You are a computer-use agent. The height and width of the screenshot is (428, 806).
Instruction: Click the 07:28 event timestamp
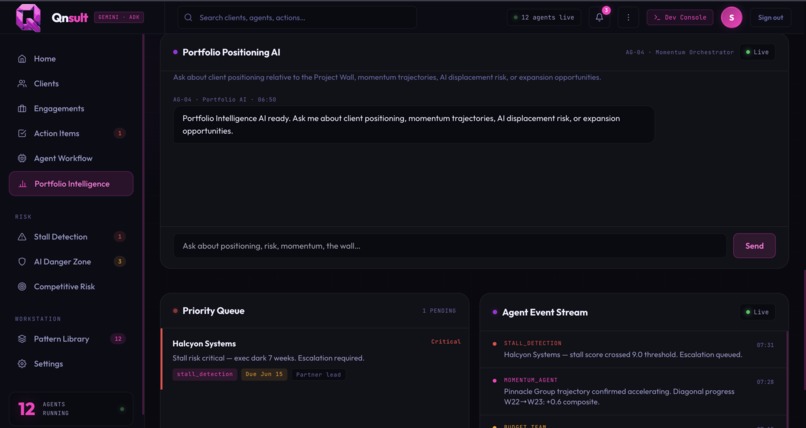click(765, 382)
